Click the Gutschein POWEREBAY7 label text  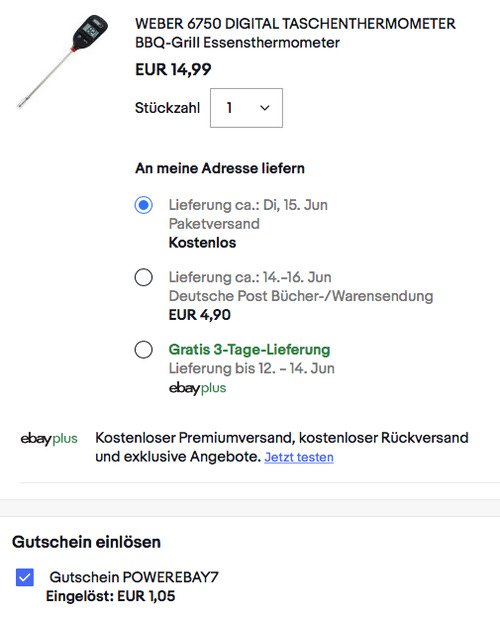[x=134, y=577]
